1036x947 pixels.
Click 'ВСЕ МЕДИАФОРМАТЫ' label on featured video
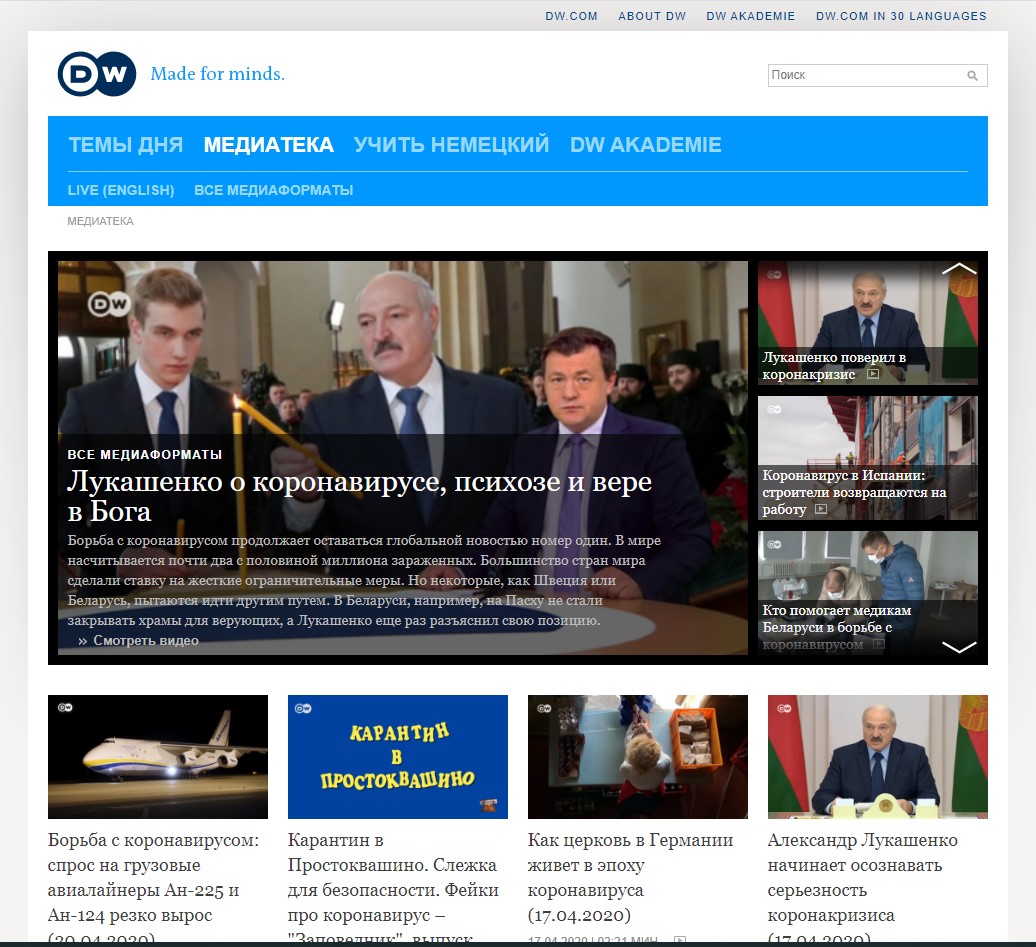[x=145, y=455]
